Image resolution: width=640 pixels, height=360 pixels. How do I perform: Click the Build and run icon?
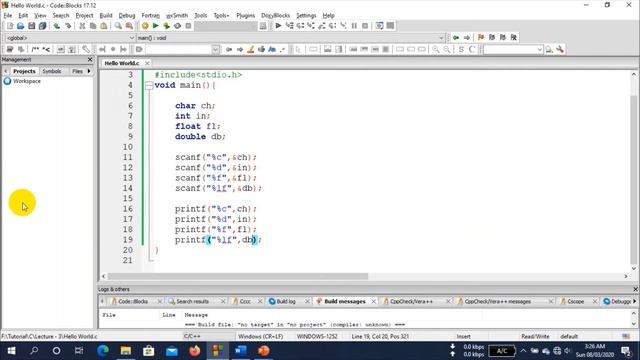pyautogui.click(x=167, y=26)
